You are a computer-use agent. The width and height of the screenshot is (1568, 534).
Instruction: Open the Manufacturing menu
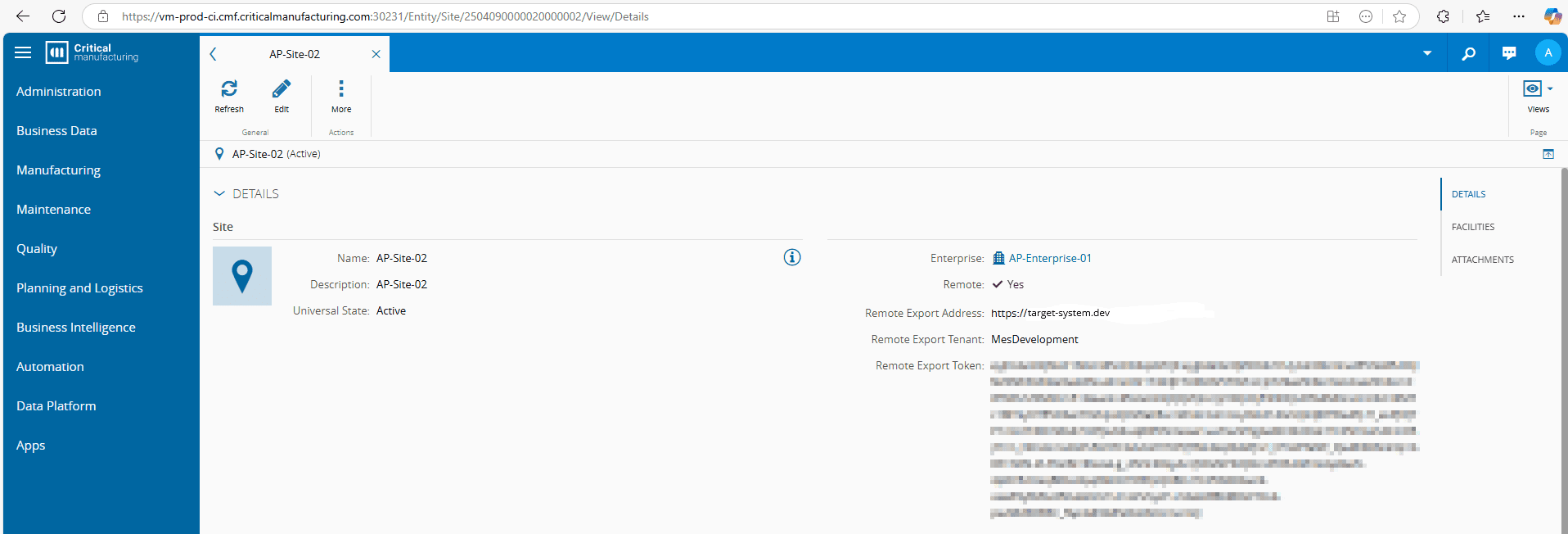click(x=58, y=170)
